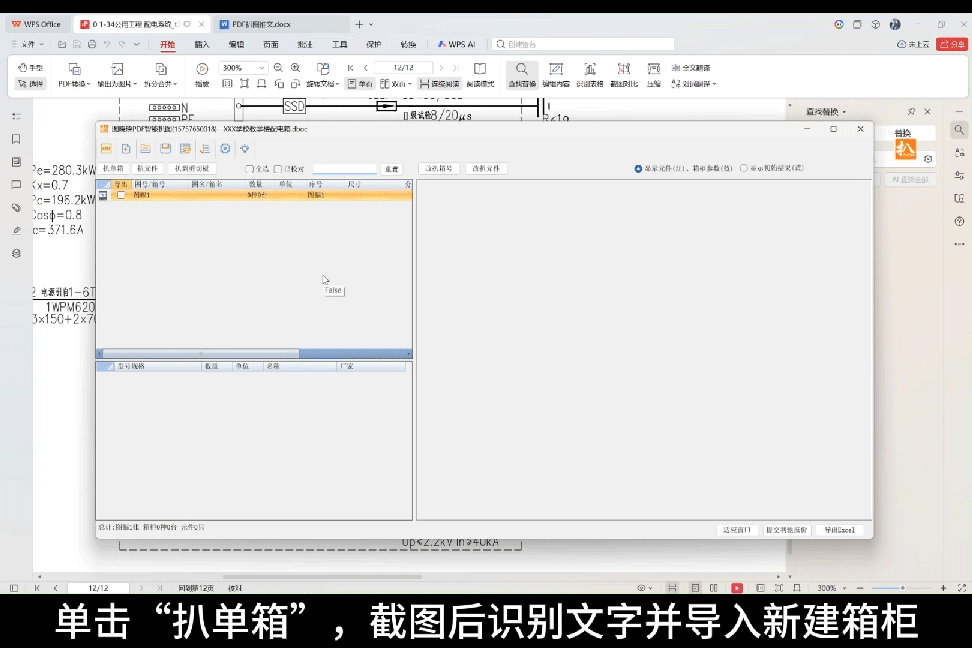Select the 显示元件 radio button
The width and height of the screenshot is (972, 648).
[638, 168]
